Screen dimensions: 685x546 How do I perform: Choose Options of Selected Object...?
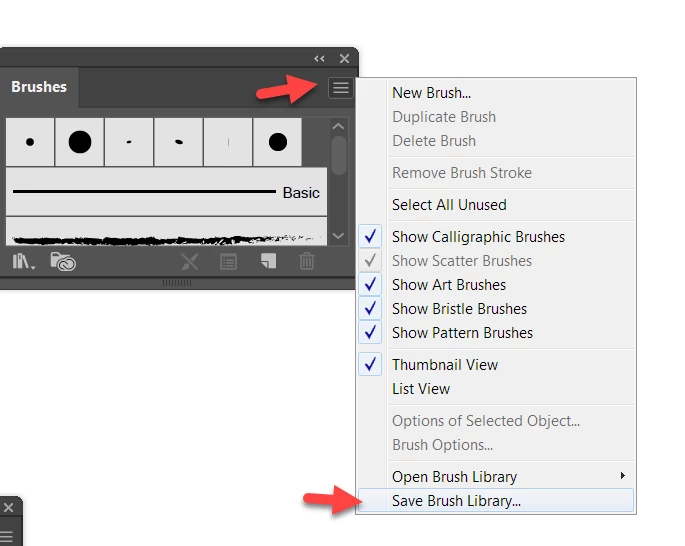[495, 420]
